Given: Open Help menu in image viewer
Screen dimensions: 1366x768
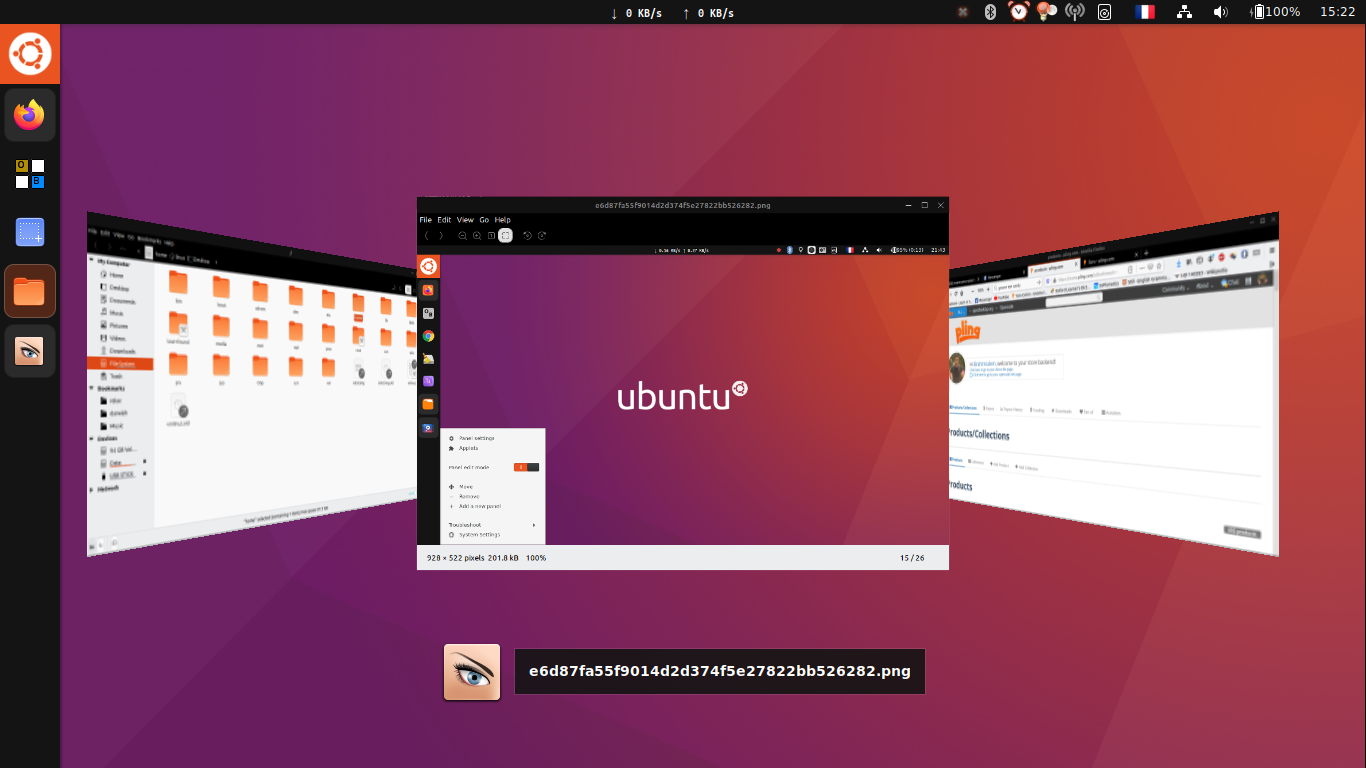Looking at the screenshot, I should [503, 220].
